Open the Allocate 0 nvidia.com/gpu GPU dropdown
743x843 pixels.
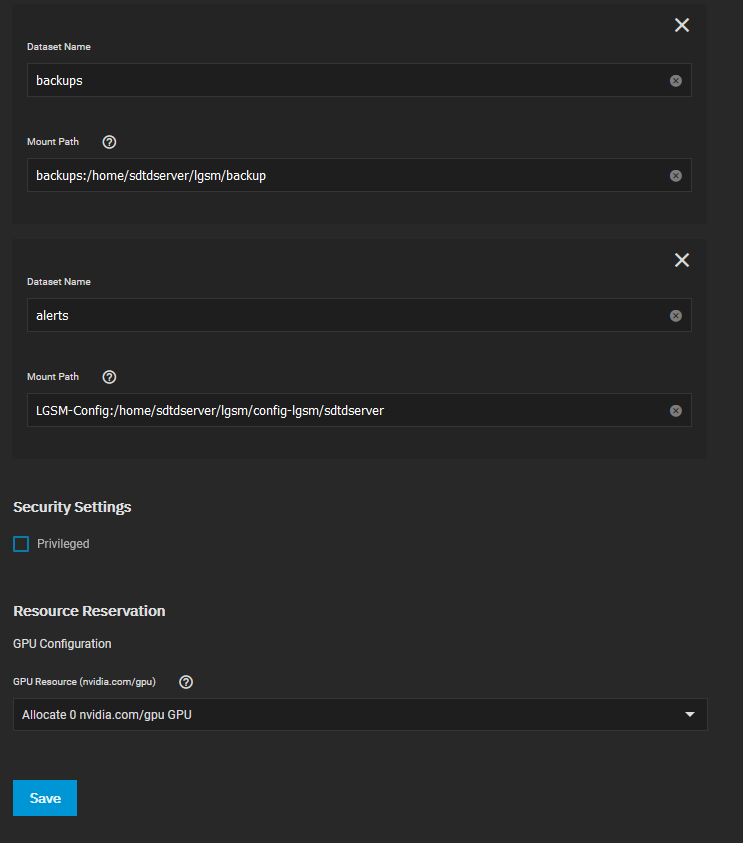[360, 715]
